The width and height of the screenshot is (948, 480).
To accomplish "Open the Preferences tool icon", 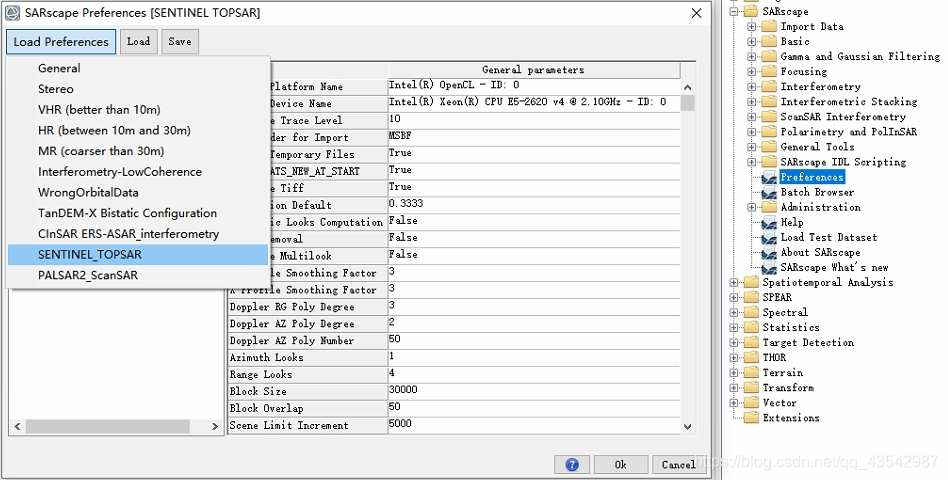I will point(769,178).
